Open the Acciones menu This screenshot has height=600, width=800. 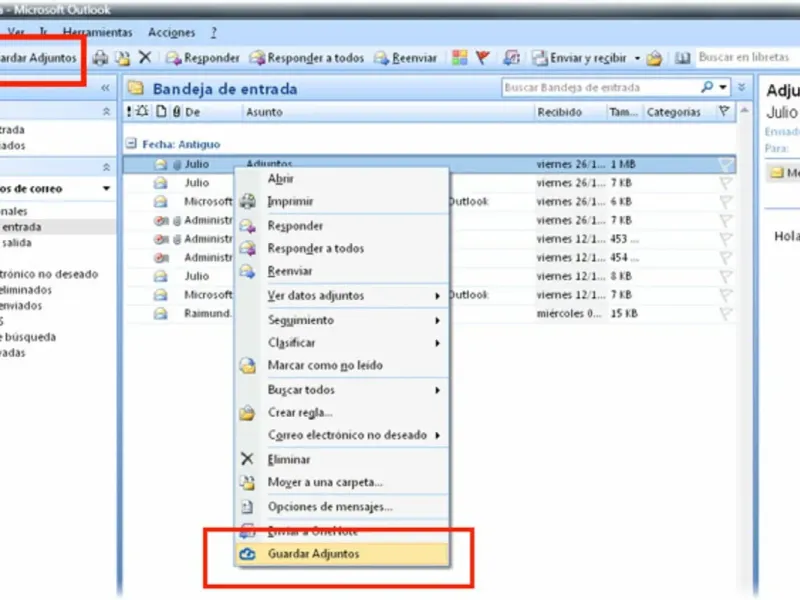click(x=171, y=32)
